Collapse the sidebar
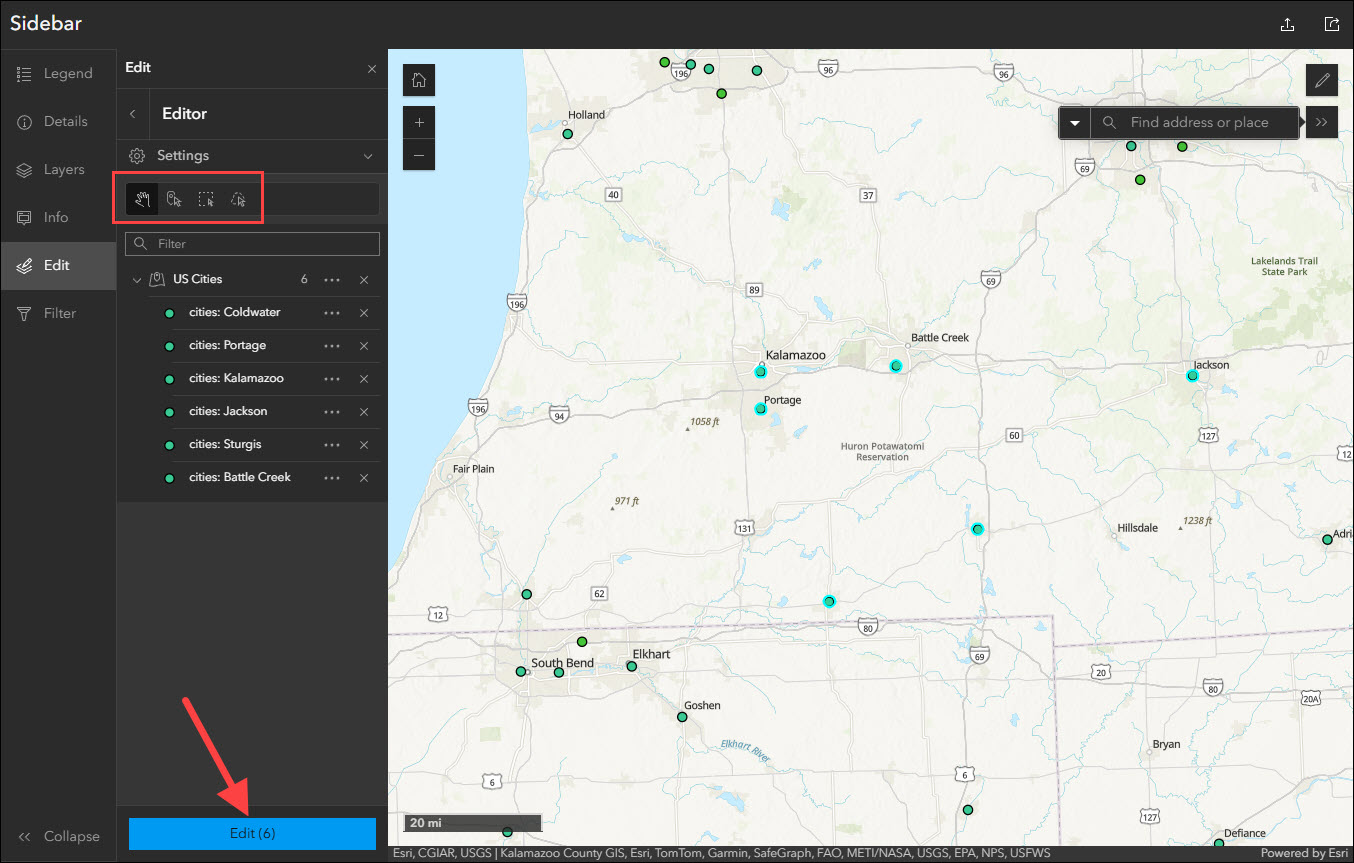 [58, 836]
